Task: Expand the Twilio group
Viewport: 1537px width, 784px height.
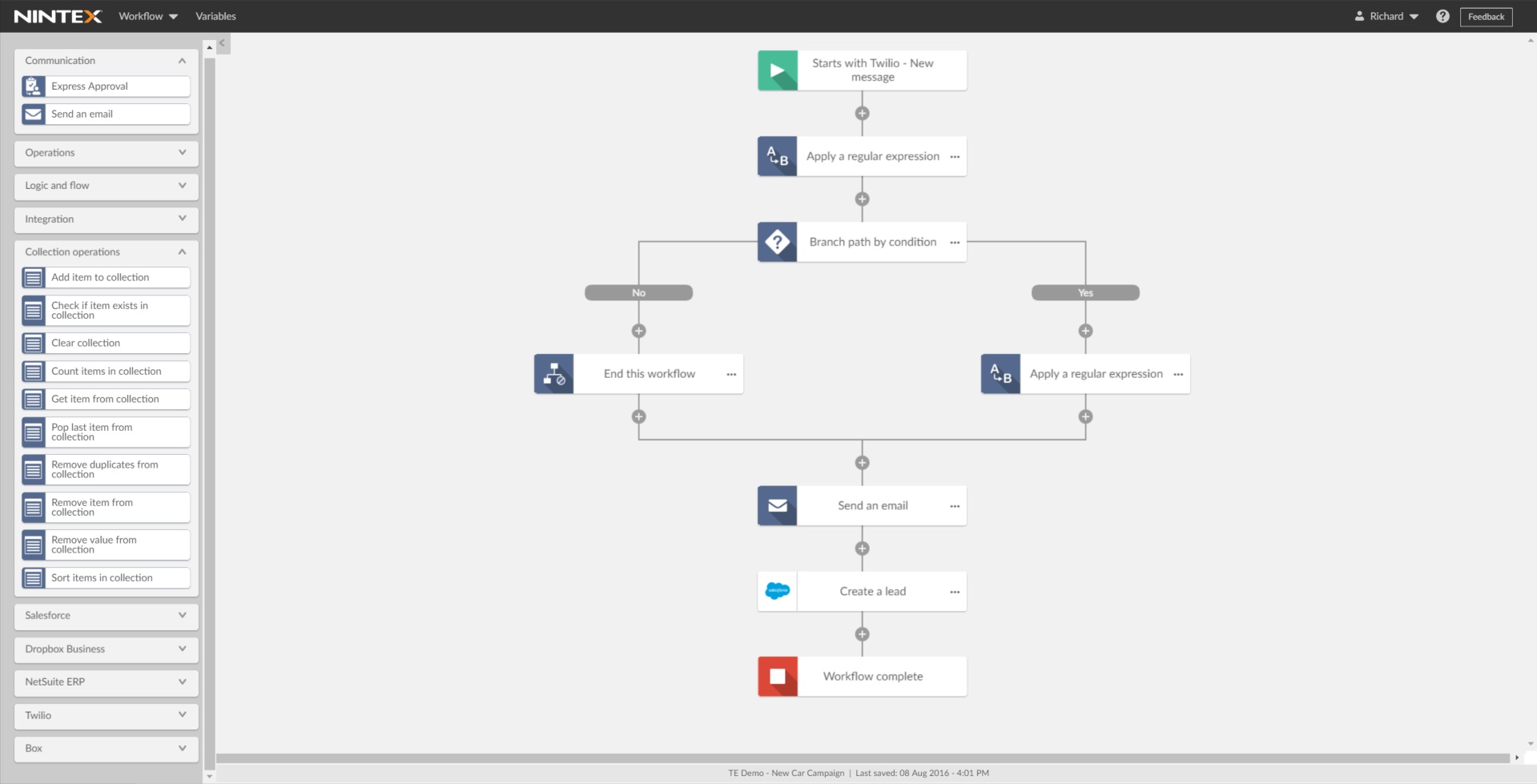Action: click(x=183, y=715)
